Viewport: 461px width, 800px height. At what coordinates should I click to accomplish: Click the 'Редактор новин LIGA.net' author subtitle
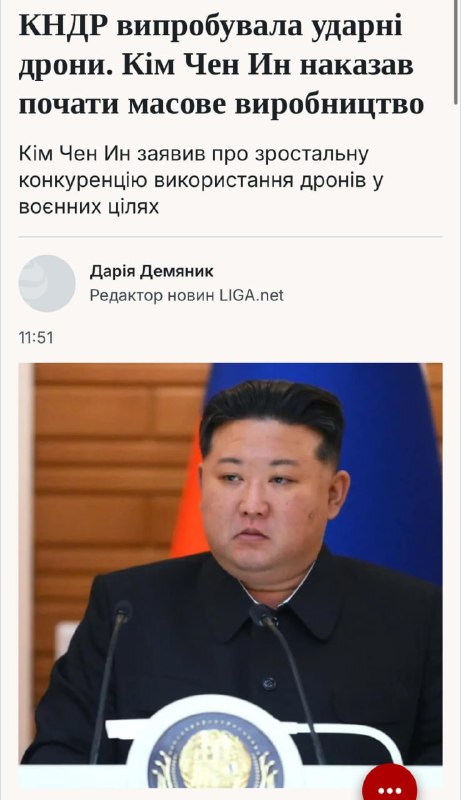187,295
